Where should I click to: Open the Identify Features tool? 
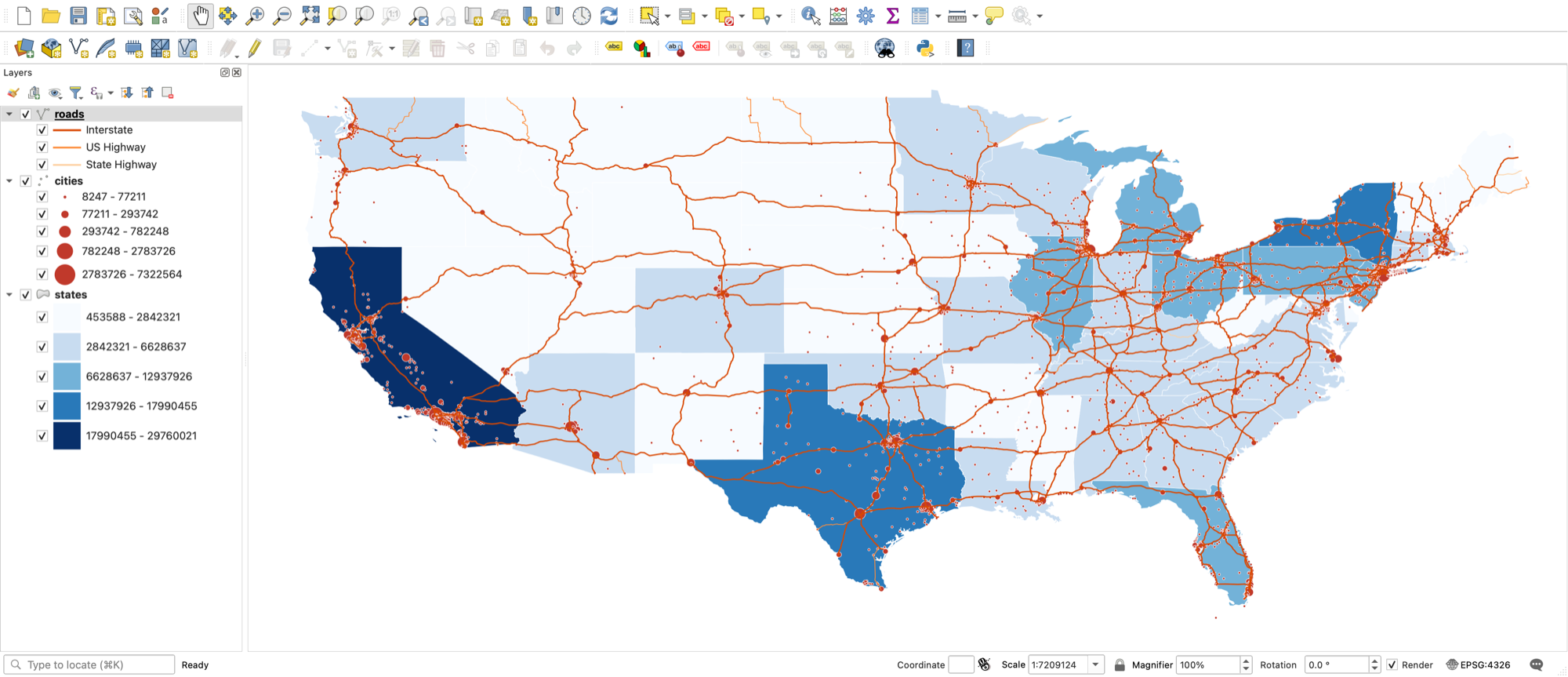click(811, 16)
